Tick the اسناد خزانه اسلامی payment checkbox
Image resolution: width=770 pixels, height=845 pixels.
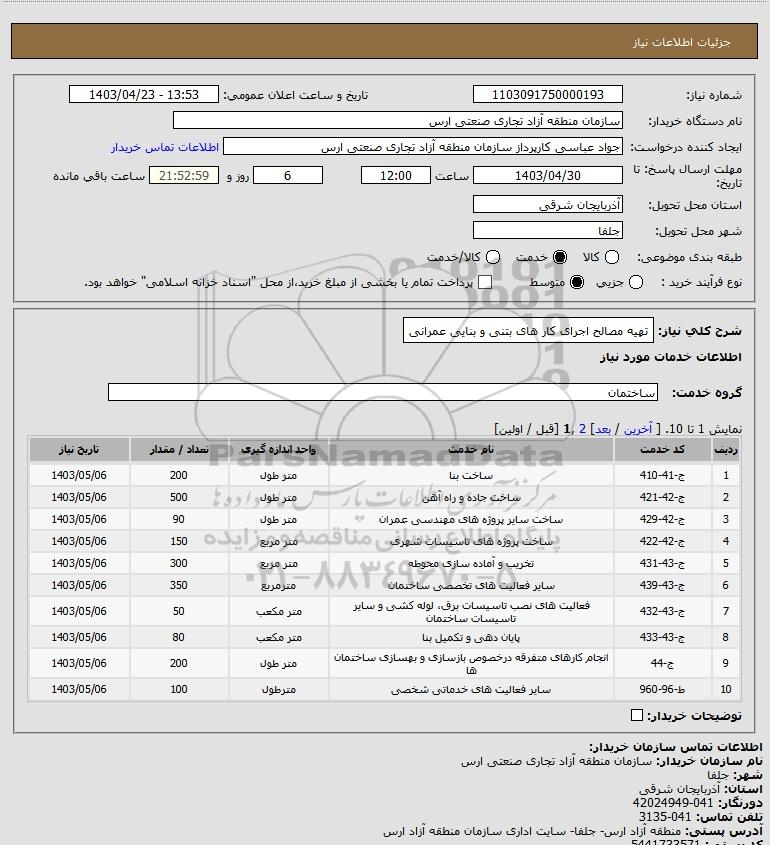(x=485, y=282)
